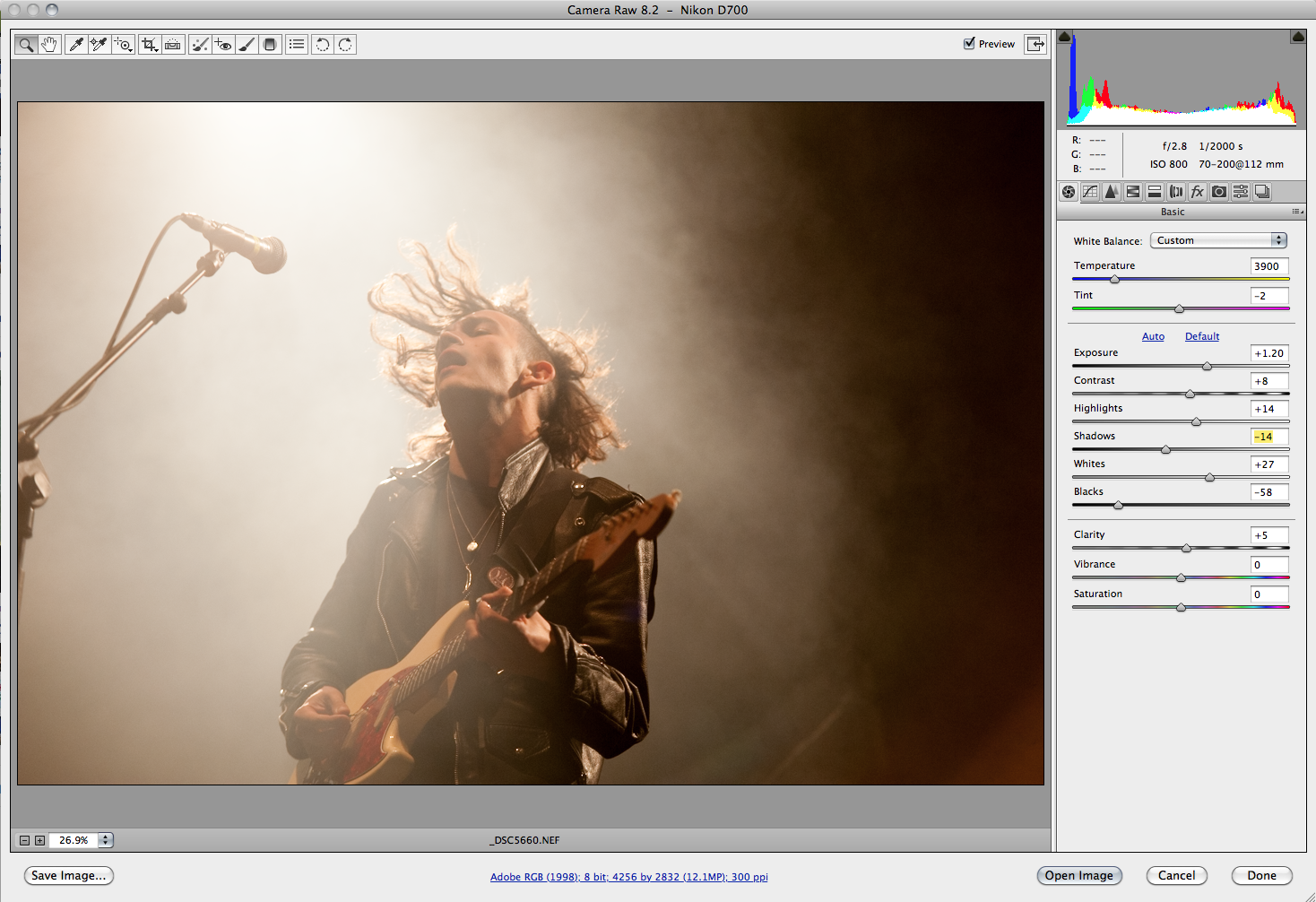The image size is (1316, 902).
Task: Open the Preferences list icon
Action: (x=297, y=44)
